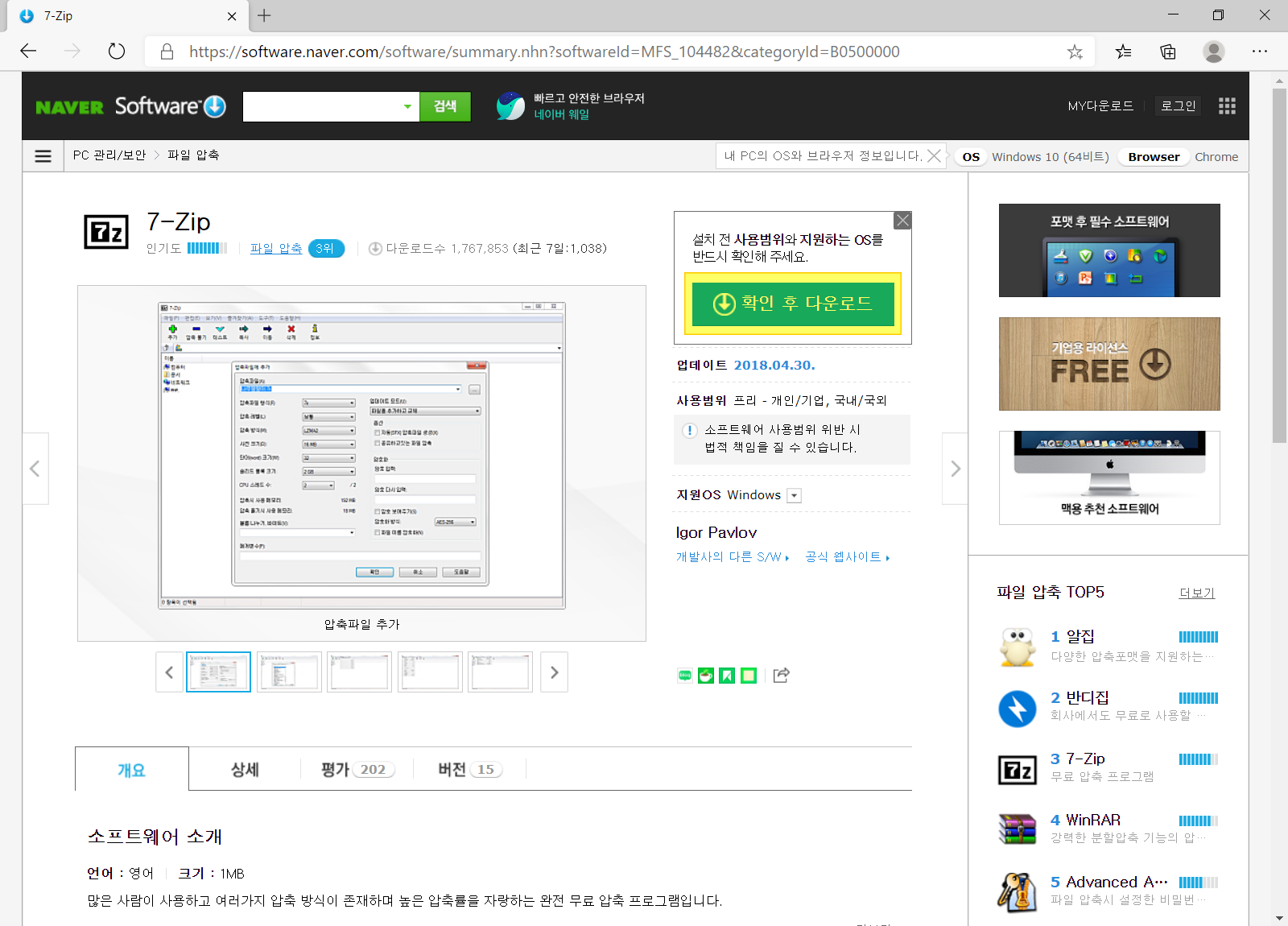Go to previous thumbnail set
Image resolution: width=1288 pixels, height=926 pixels.
[169, 672]
